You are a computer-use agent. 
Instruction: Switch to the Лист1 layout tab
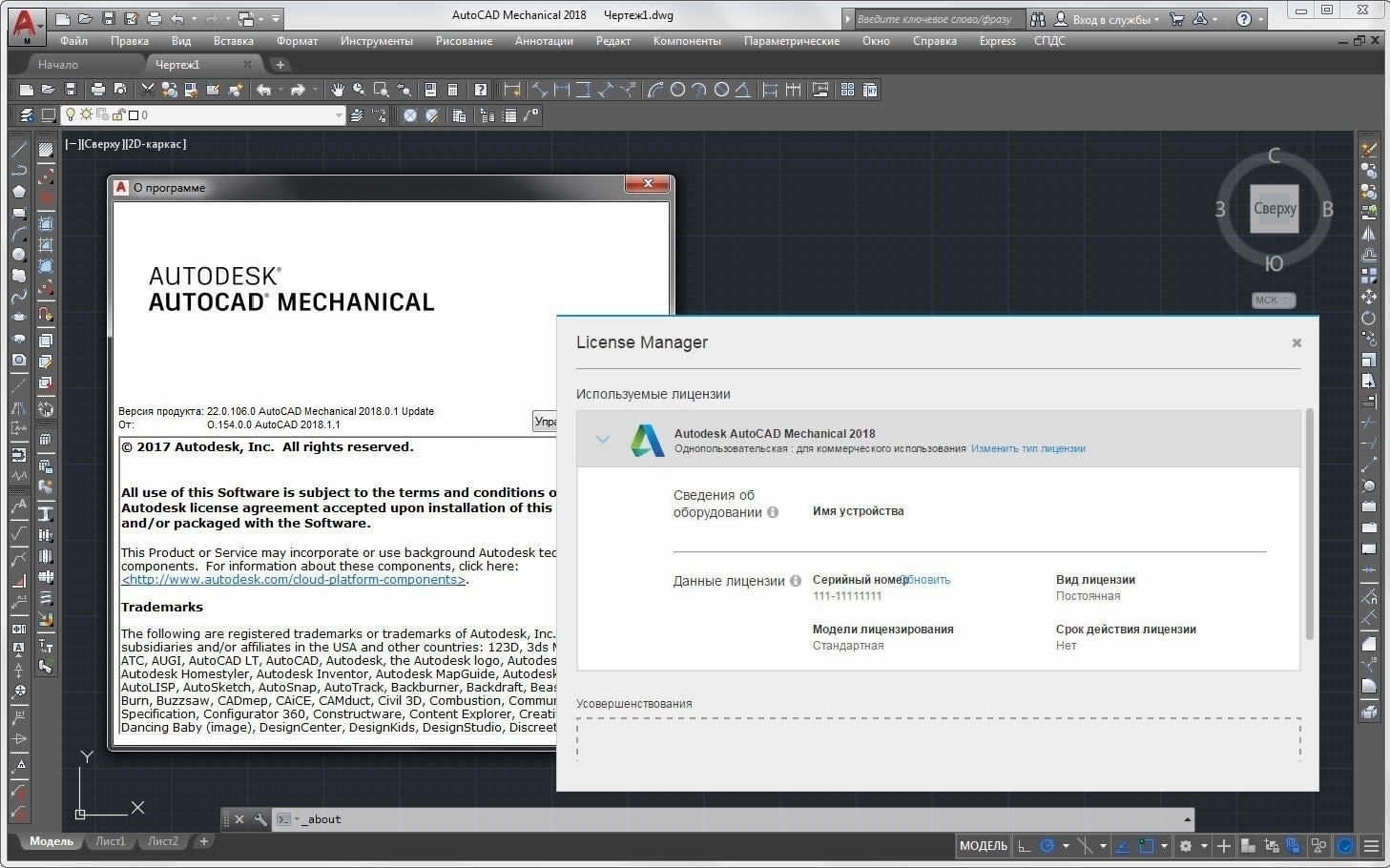[x=110, y=841]
